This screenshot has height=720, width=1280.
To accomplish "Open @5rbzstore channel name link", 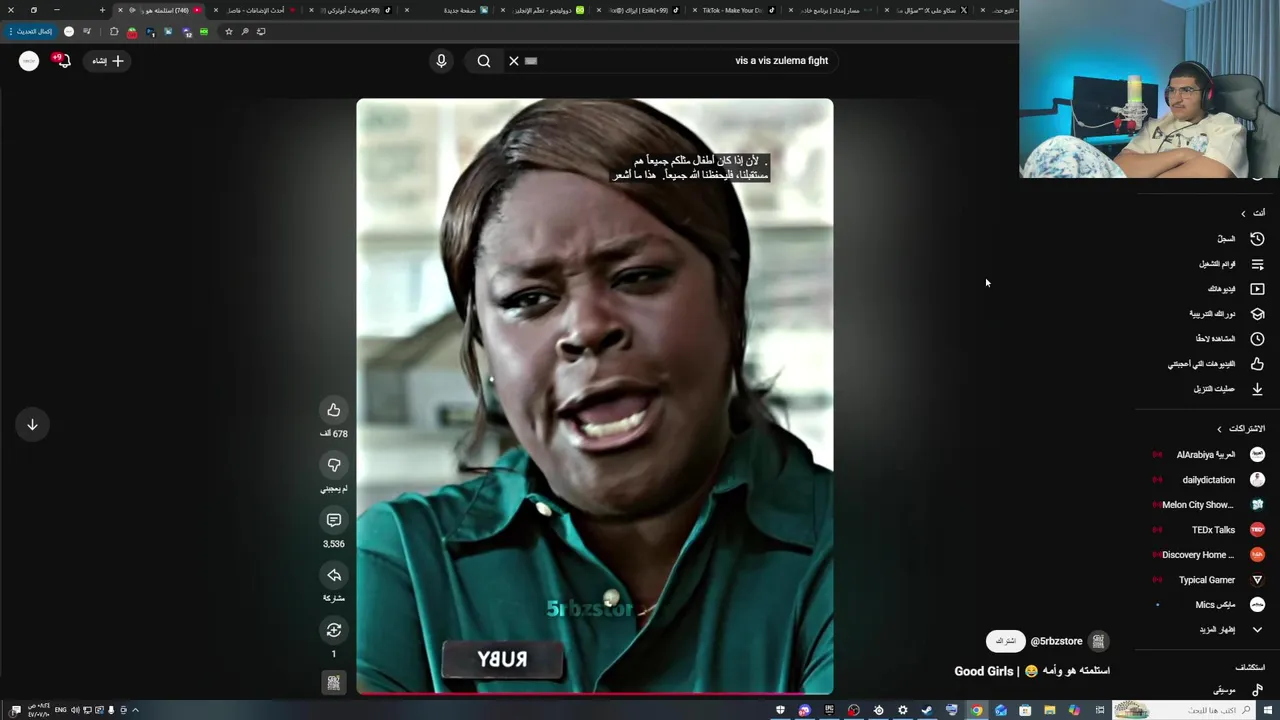I will click(x=1057, y=641).
